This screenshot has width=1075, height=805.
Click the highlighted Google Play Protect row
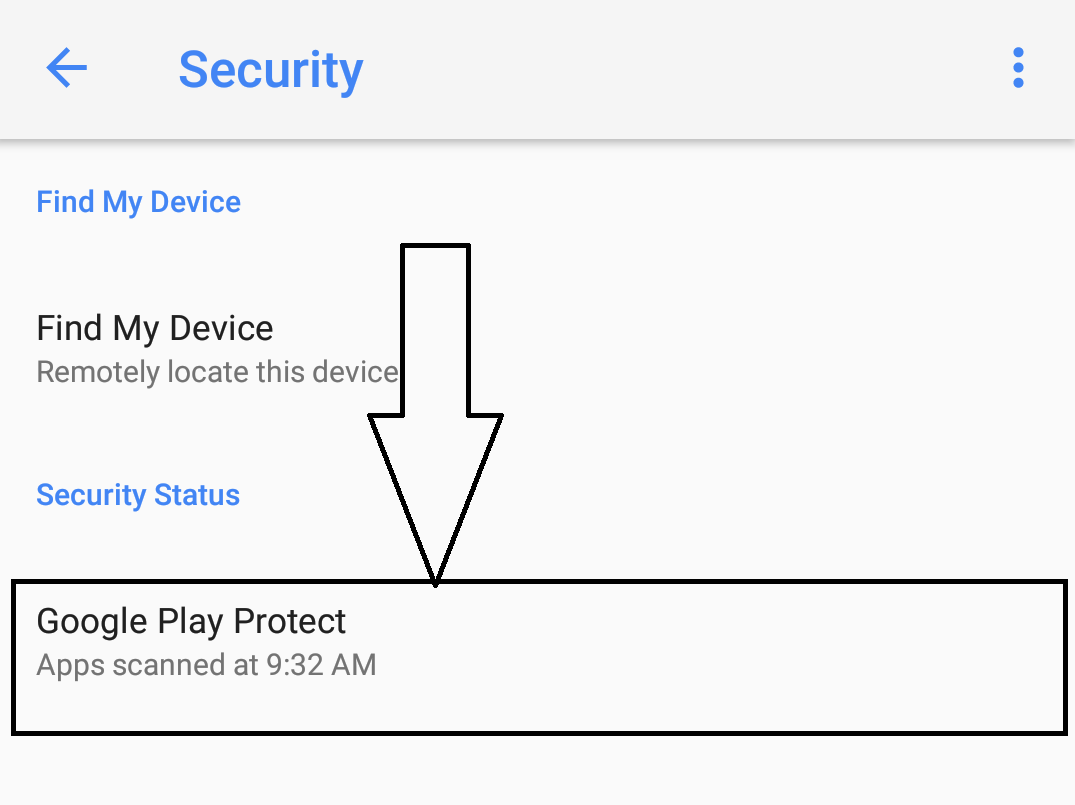(x=537, y=655)
